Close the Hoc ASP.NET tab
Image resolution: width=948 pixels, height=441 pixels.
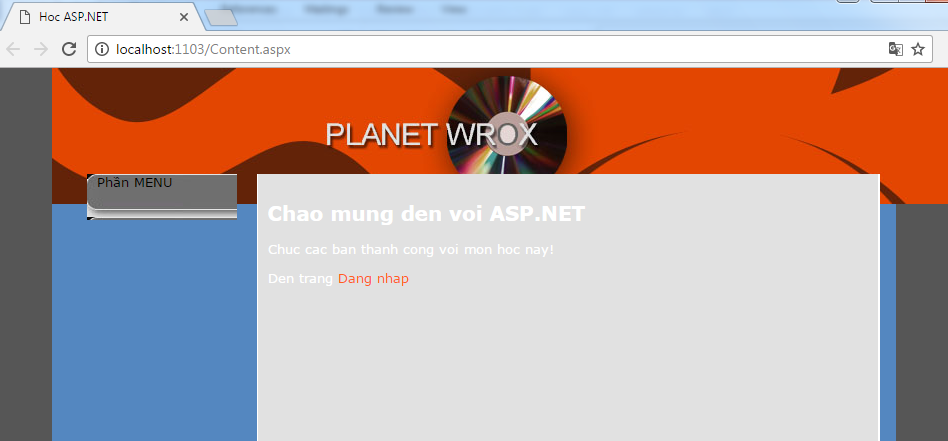tap(184, 17)
